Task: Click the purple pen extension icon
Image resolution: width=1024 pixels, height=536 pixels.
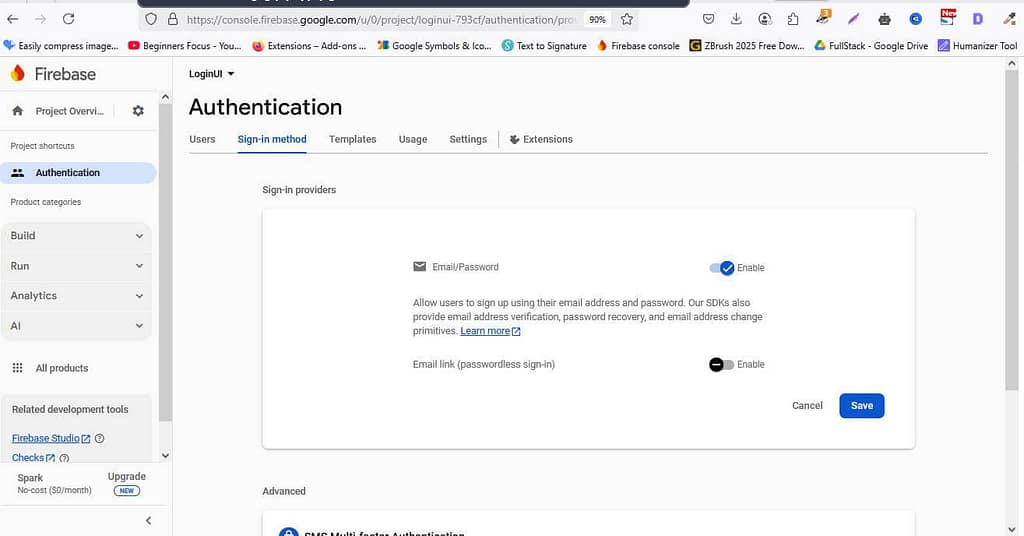Action: pos(854,20)
